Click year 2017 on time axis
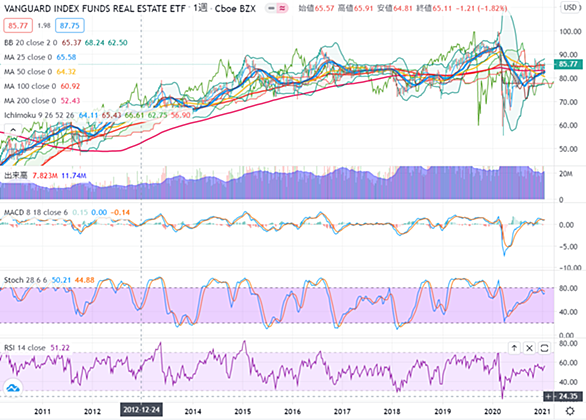586x420 pixels. pos(342,411)
